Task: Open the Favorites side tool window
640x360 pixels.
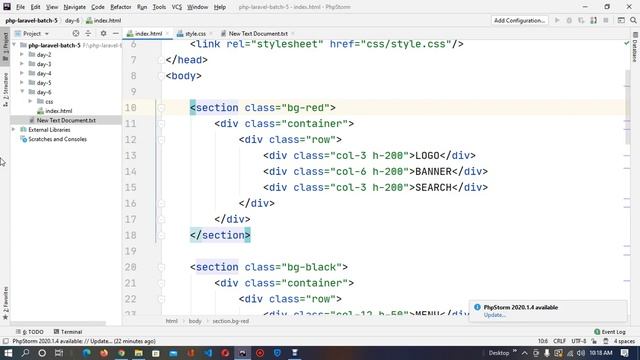Action: (x=5, y=303)
